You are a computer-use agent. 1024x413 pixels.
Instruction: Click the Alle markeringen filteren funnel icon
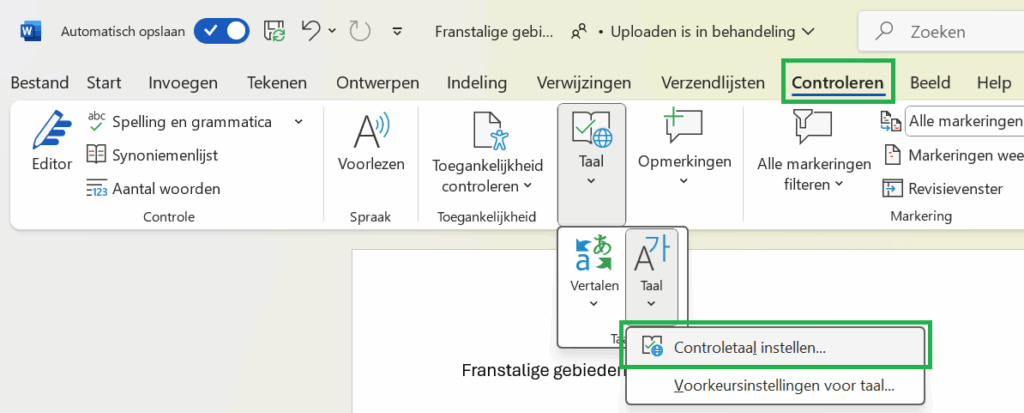pyautogui.click(x=813, y=126)
